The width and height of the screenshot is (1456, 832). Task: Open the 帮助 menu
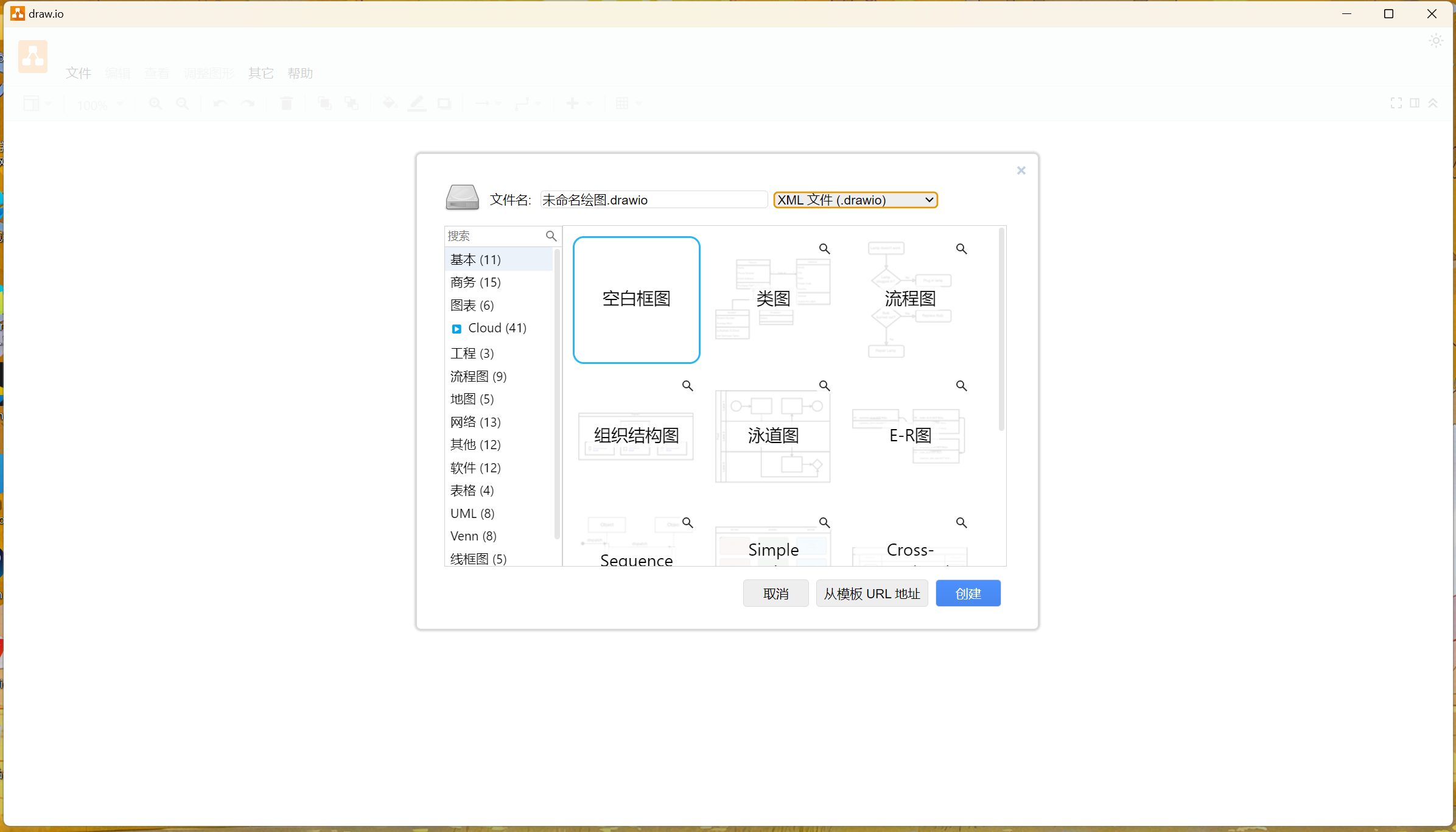[300, 73]
